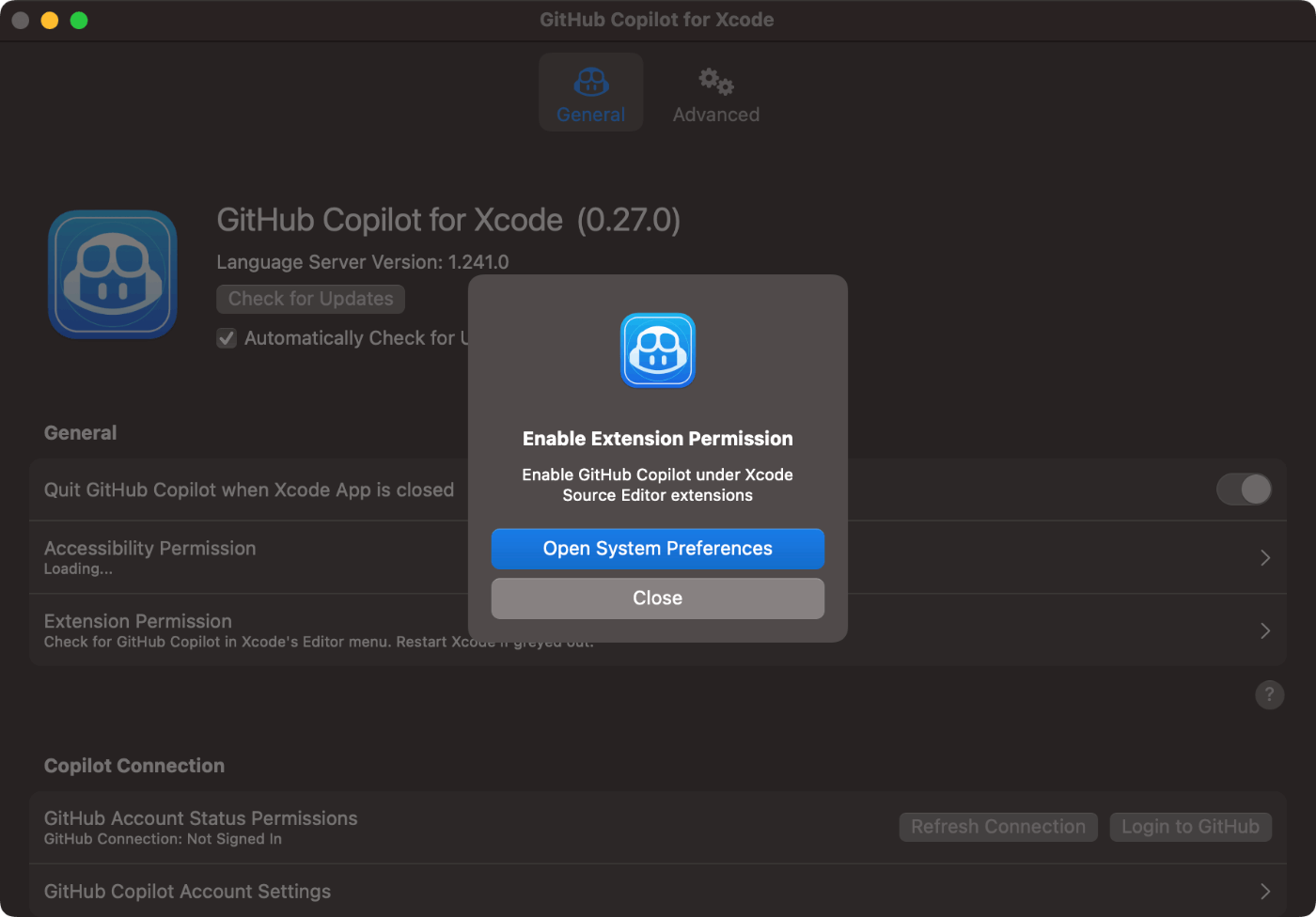Viewport: 1316px width, 917px height.
Task: Expand the Extension Permission row chevron
Action: point(1265,630)
